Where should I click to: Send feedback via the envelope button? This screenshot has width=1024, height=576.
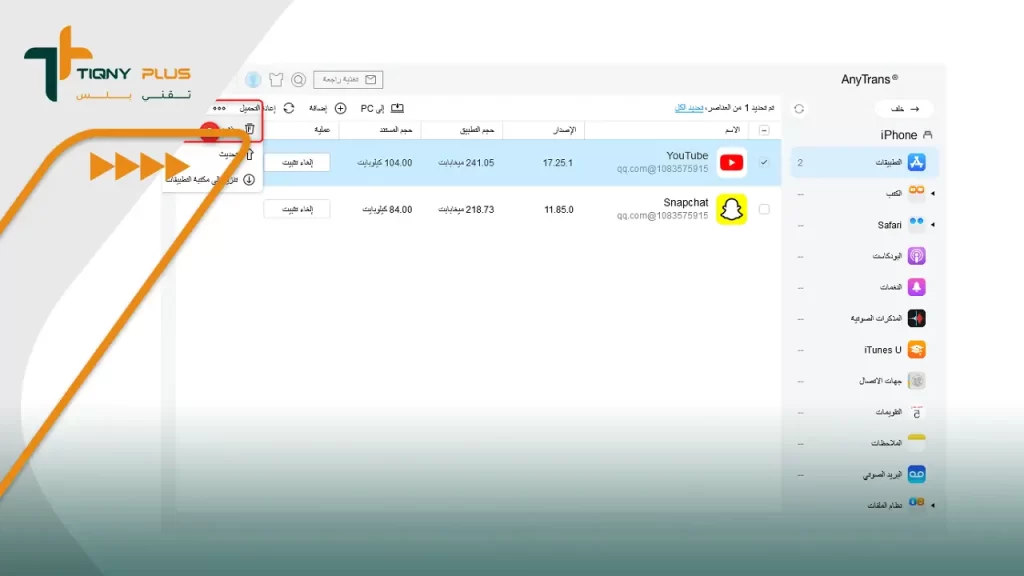pos(348,80)
